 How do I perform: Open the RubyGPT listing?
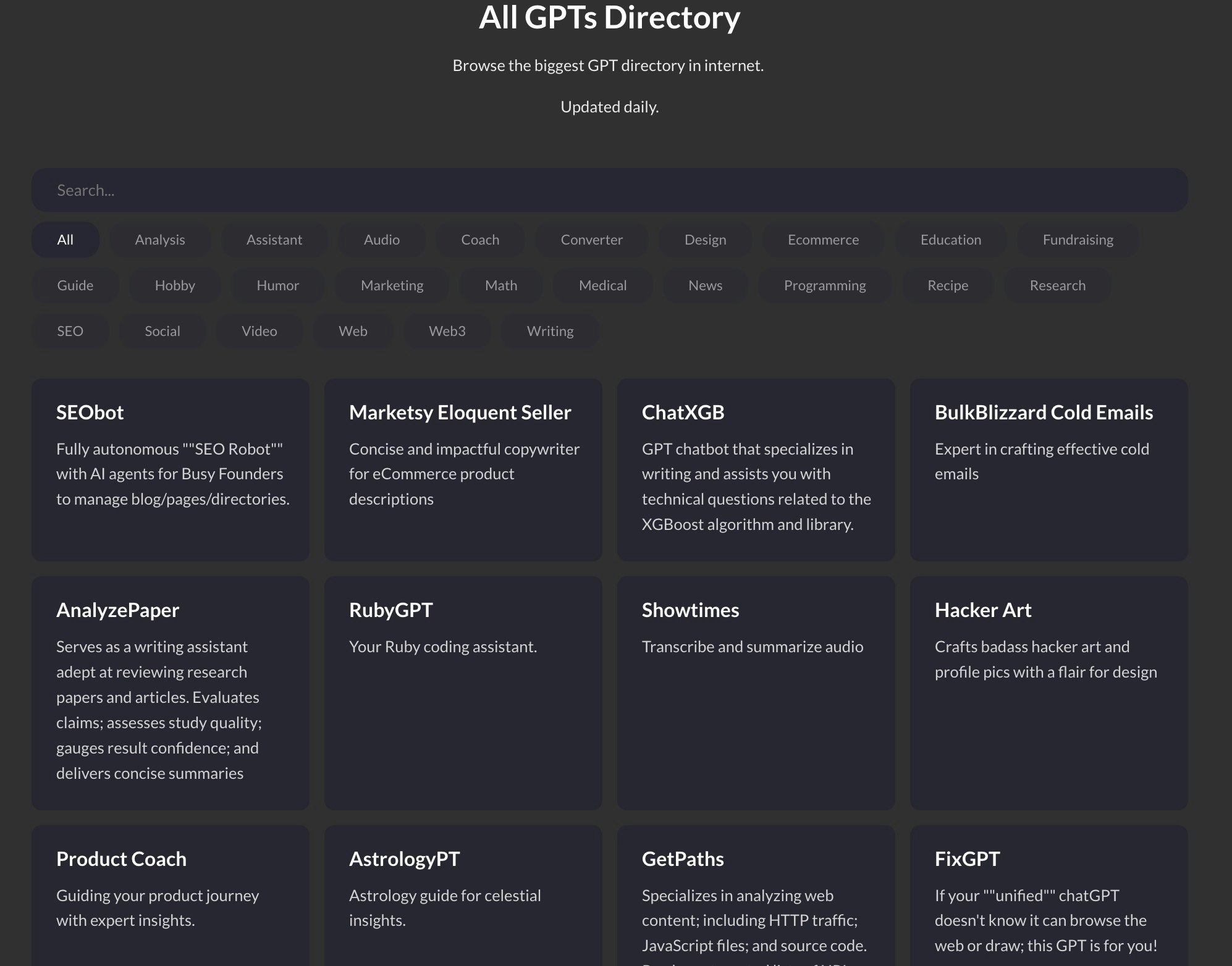pos(463,692)
